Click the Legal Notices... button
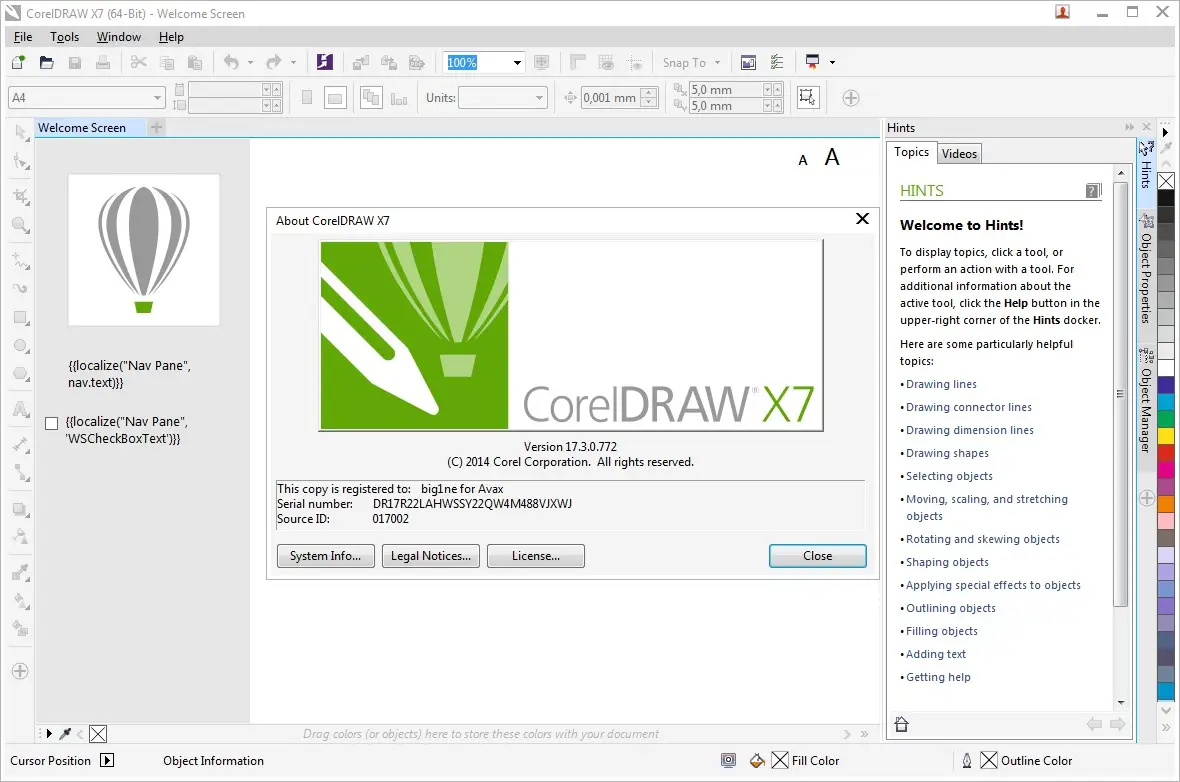 pos(430,555)
